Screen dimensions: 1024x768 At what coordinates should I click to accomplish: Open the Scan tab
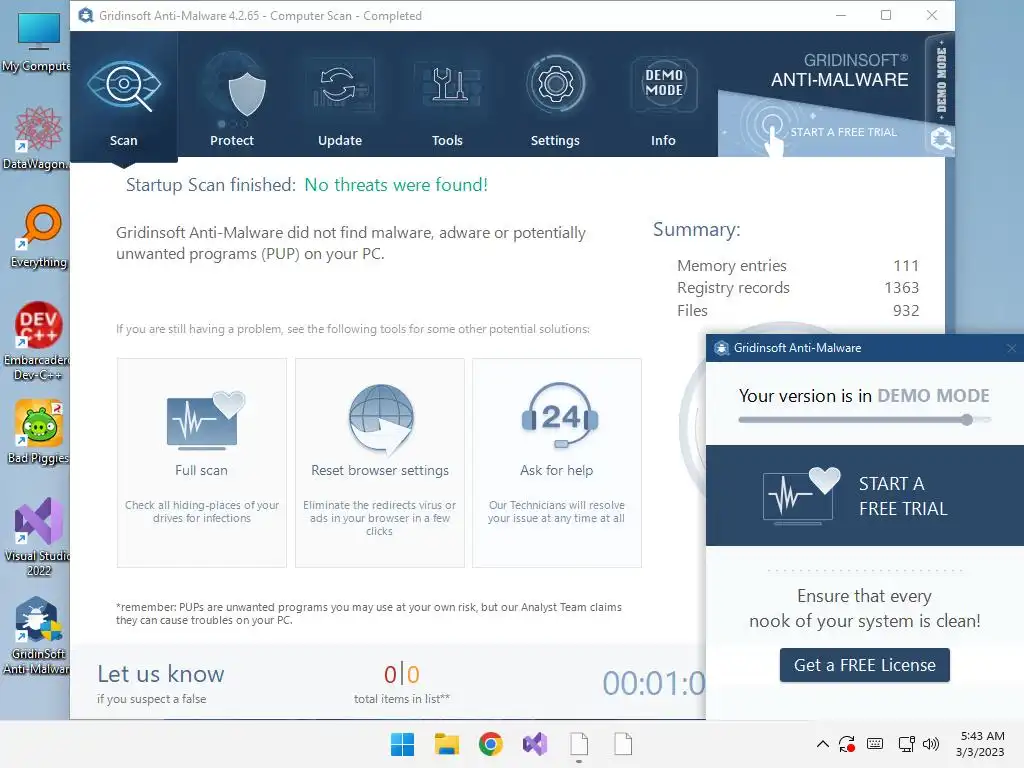click(123, 97)
